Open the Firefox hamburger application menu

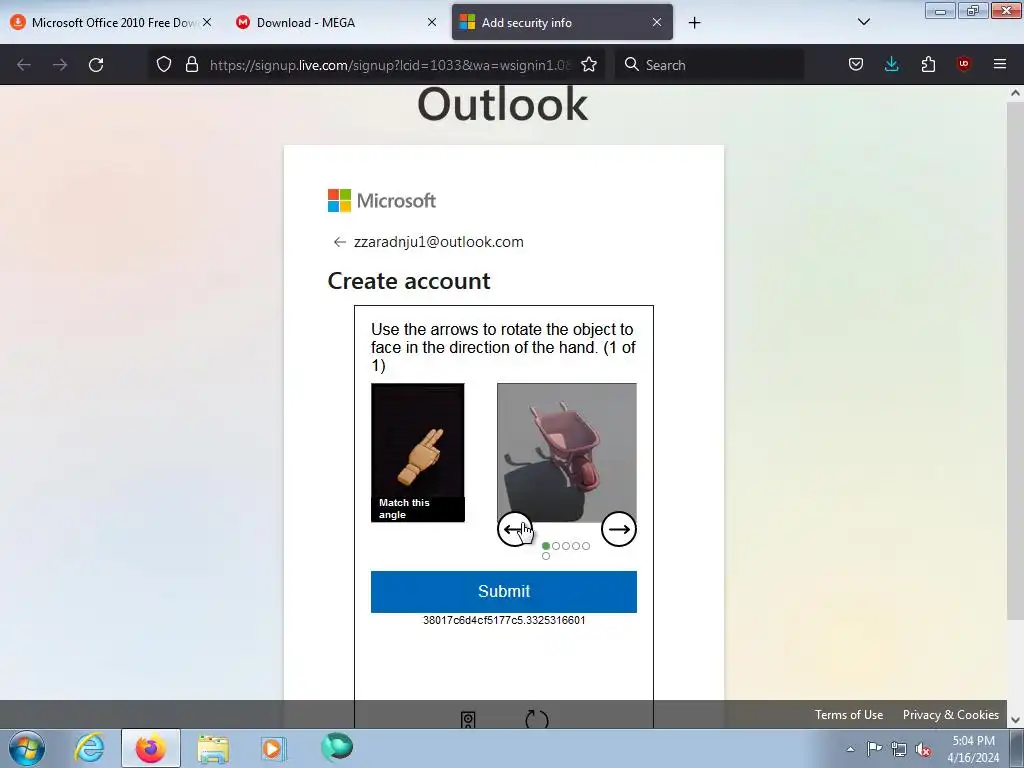[1000, 64]
